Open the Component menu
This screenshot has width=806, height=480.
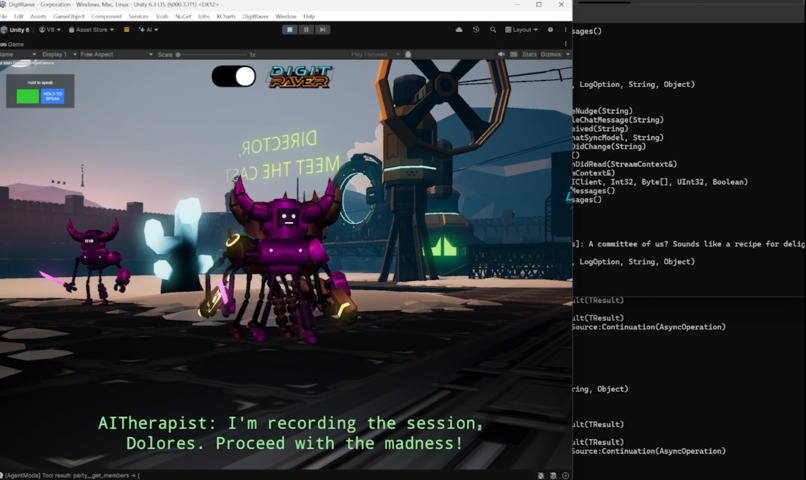(106, 16)
